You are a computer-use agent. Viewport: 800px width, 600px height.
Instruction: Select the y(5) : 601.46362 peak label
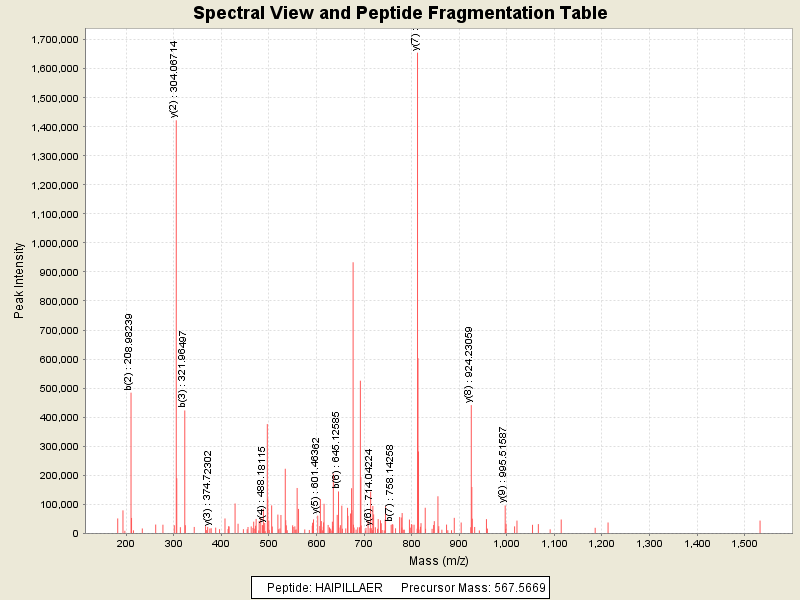(x=316, y=475)
